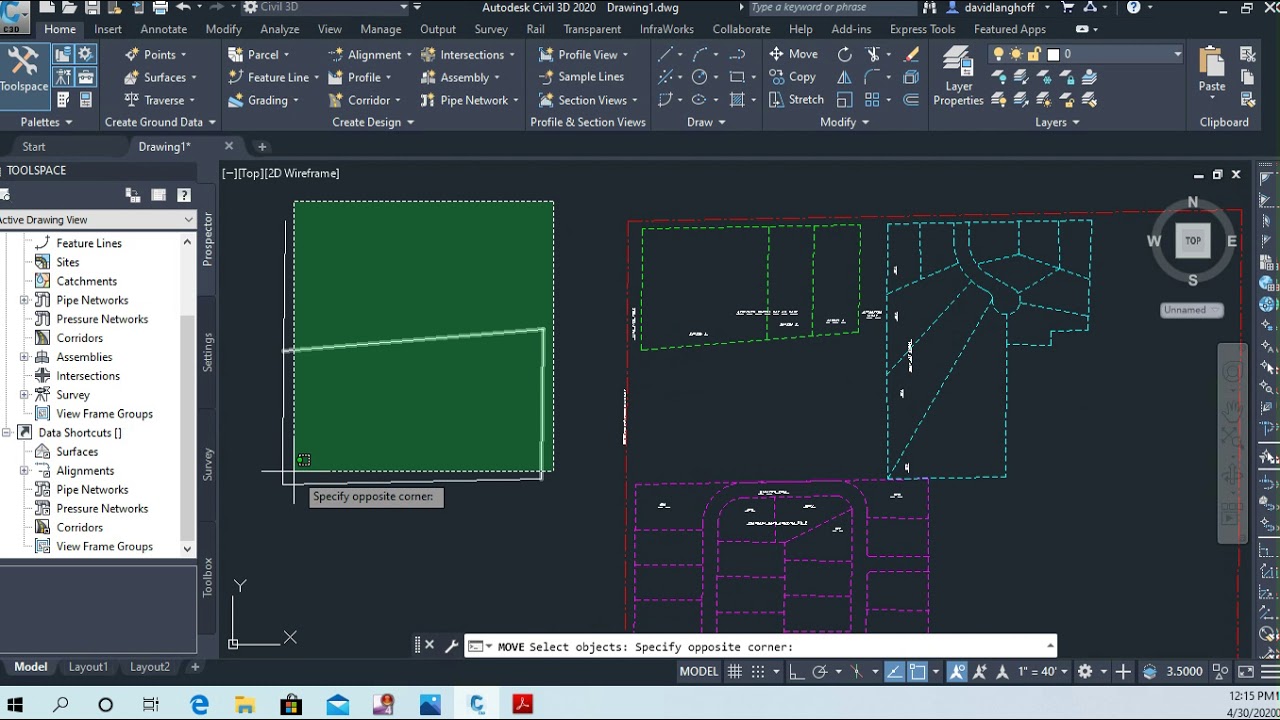Click the TOP face of the ViewCube

click(x=1193, y=241)
